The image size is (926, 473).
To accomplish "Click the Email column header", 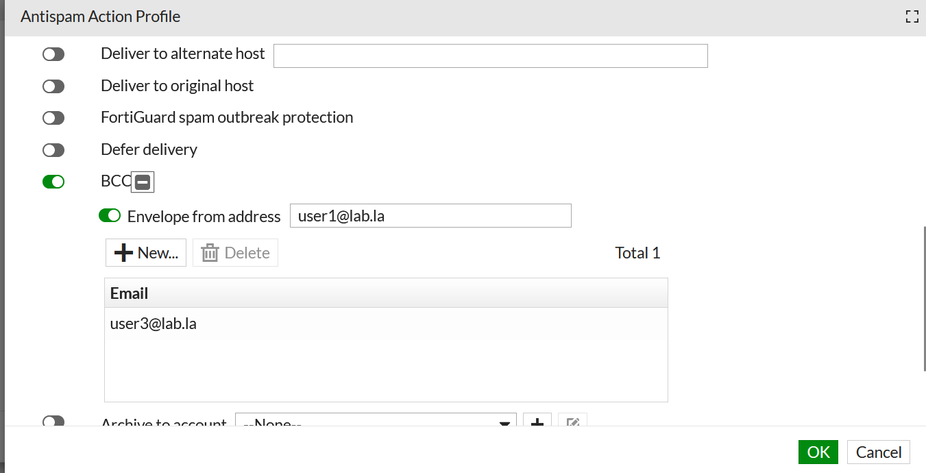I will 385,293.
